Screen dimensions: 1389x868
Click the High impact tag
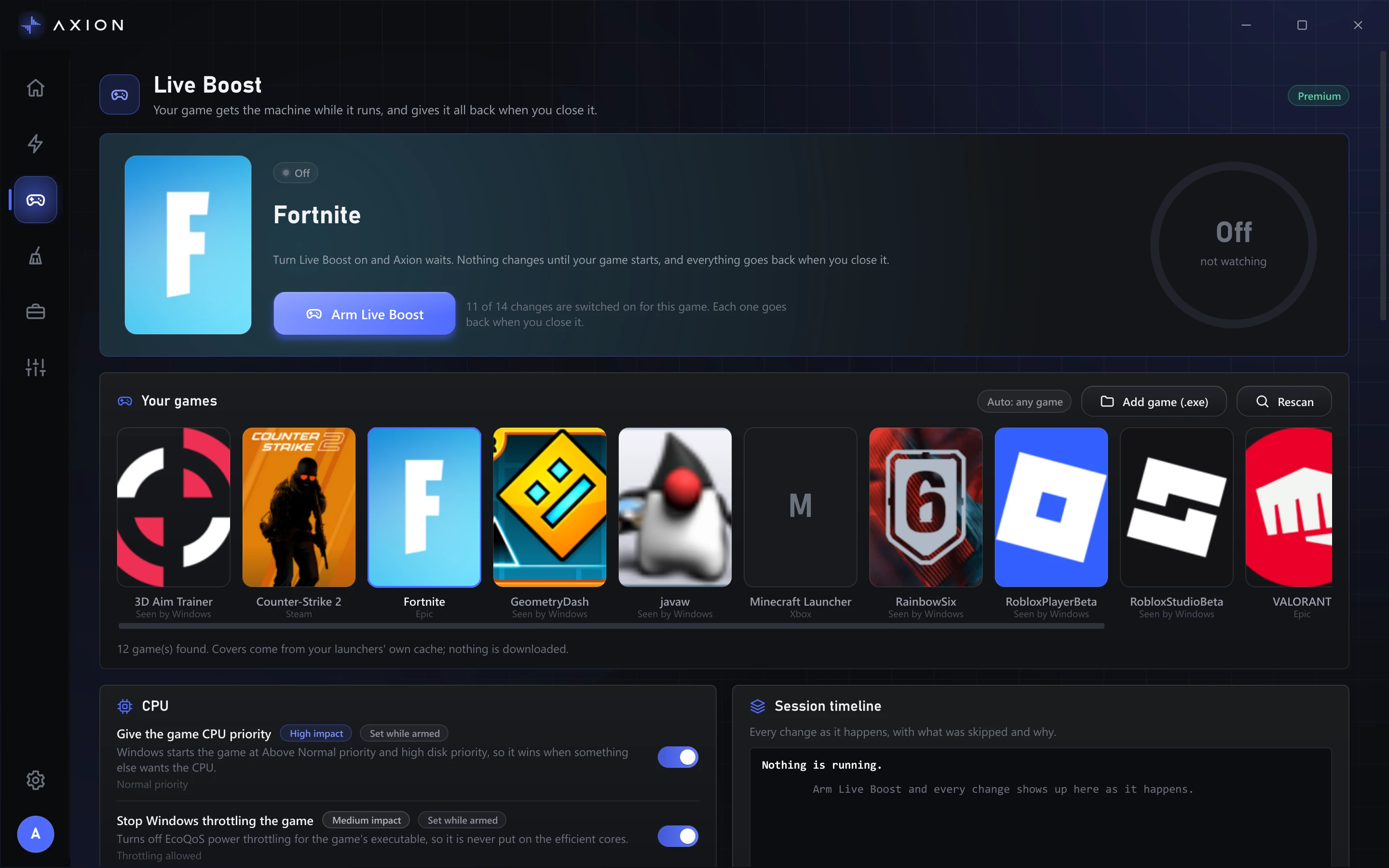coord(316,733)
